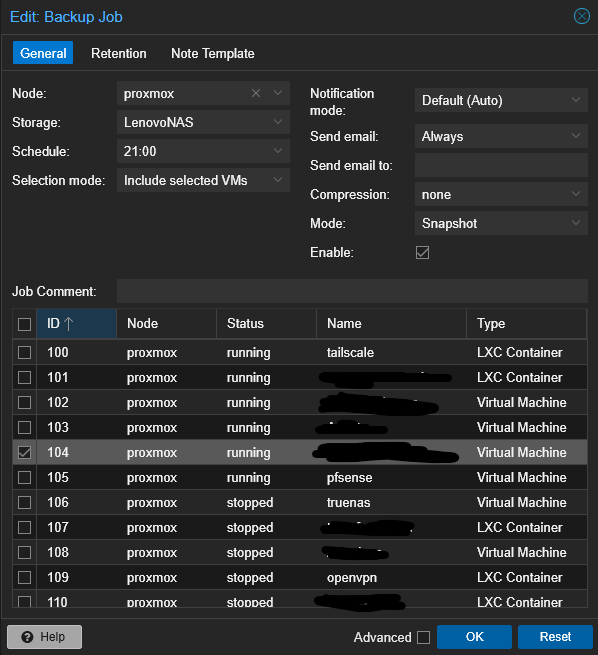Check the box for ID 109 openvpn
The image size is (598, 655).
24,577
